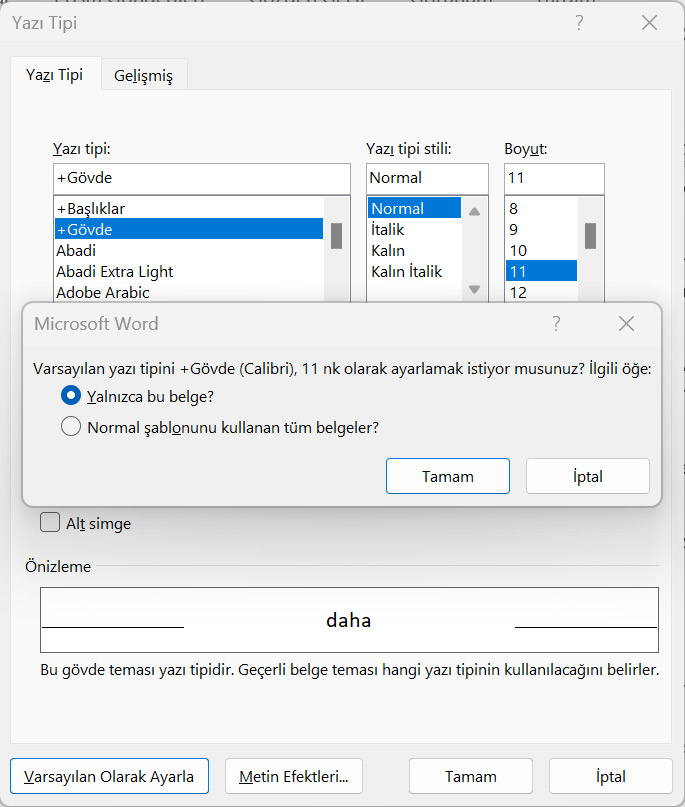Viewport: 685px width, 807px height.
Task: Click into the Yazı tipi text field
Action: (x=202, y=179)
